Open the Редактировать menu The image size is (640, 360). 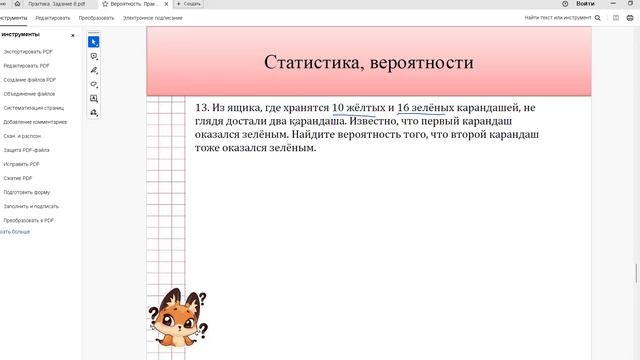[53, 18]
